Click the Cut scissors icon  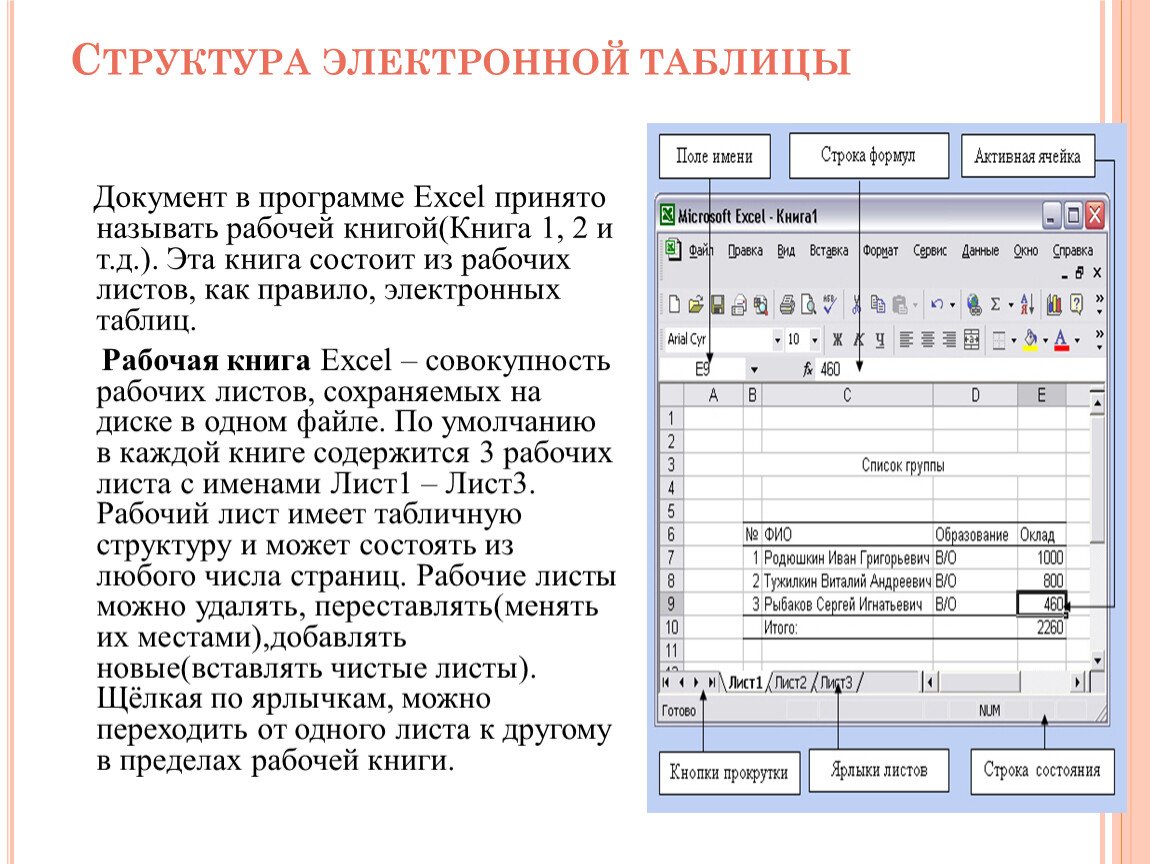tap(856, 304)
